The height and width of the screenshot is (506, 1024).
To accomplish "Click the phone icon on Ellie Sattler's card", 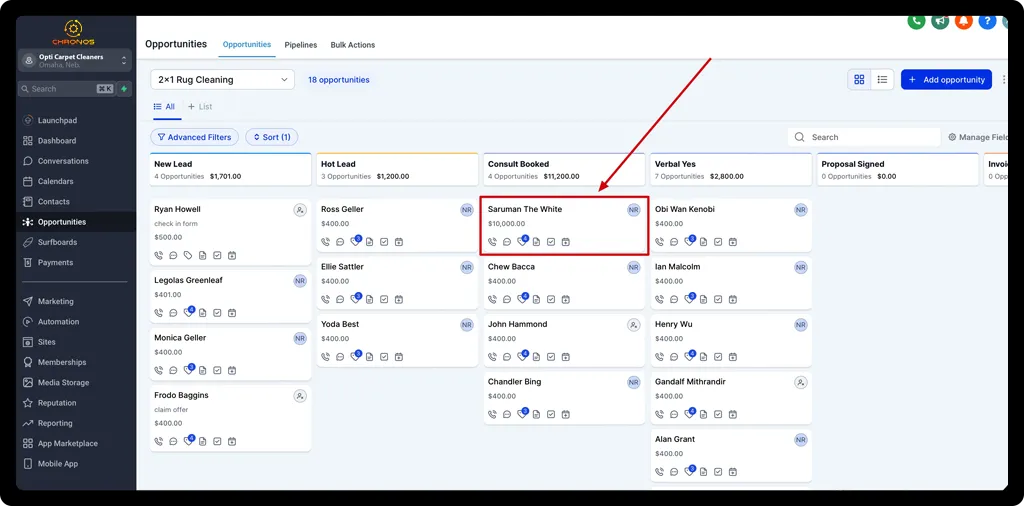I will [326, 299].
